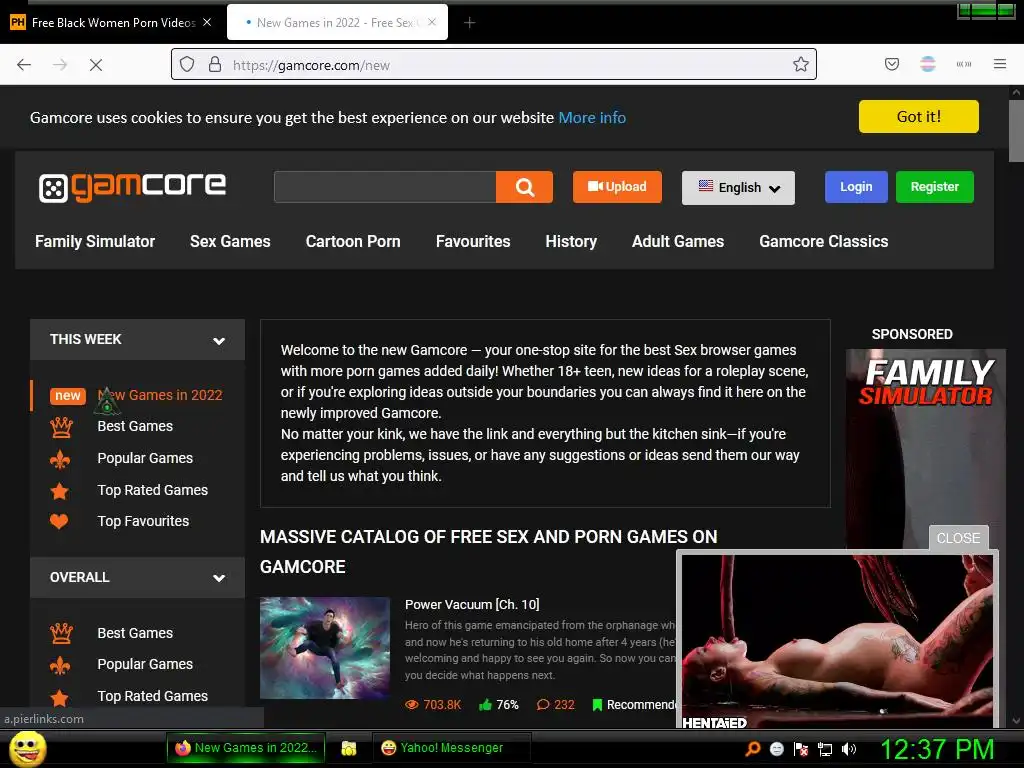Click the browser forward arrow
This screenshot has width=1024, height=768.
tap(60, 65)
